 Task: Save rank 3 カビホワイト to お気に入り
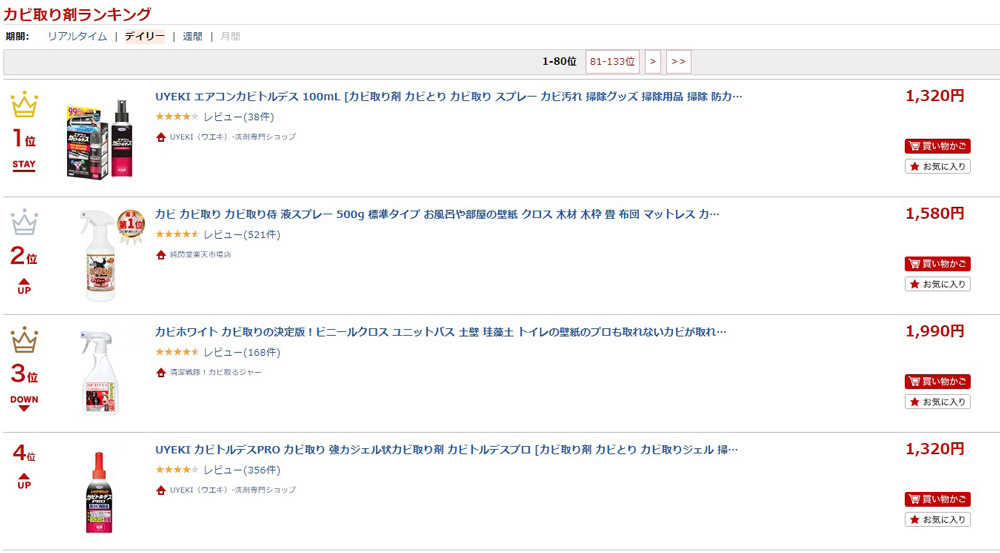click(x=938, y=402)
